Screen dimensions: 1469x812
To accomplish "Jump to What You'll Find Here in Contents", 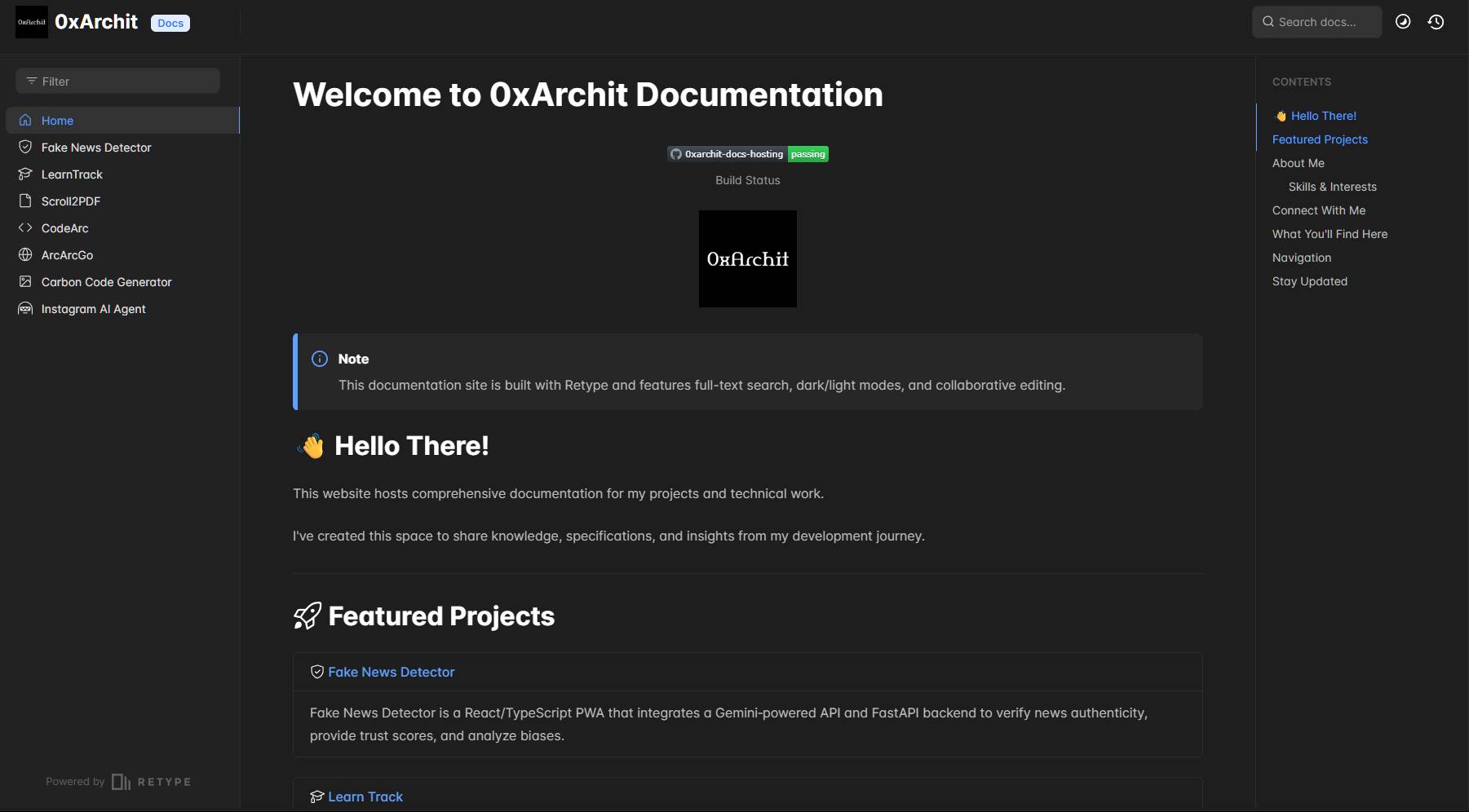I will click(x=1330, y=234).
